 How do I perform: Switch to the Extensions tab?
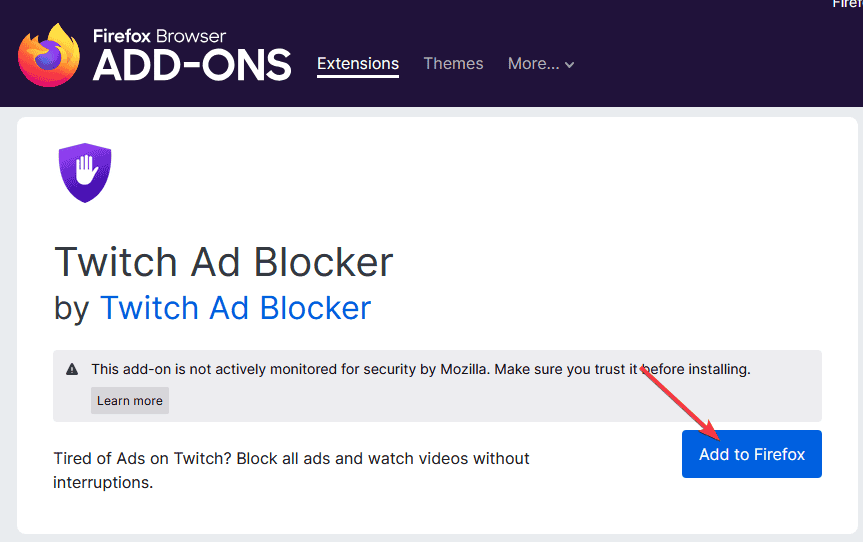[358, 64]
